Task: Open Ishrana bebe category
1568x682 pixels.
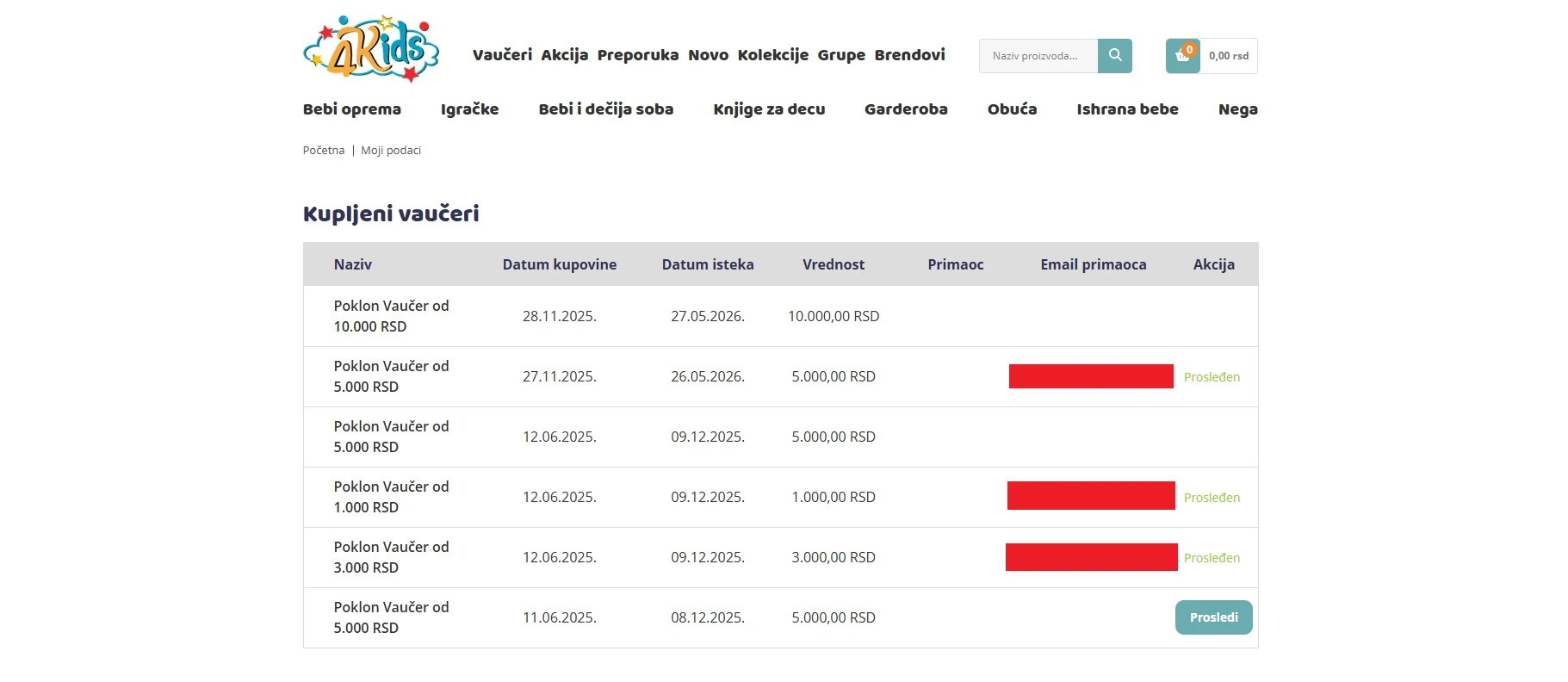Action: tap(1127, 109)
